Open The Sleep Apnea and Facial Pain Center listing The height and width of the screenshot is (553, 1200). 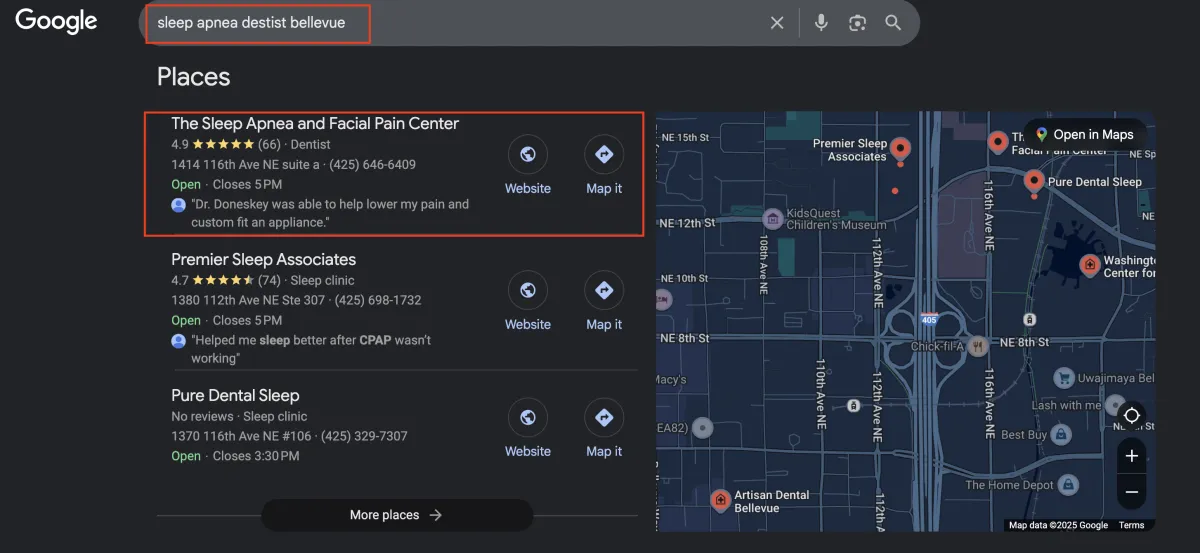315,124
